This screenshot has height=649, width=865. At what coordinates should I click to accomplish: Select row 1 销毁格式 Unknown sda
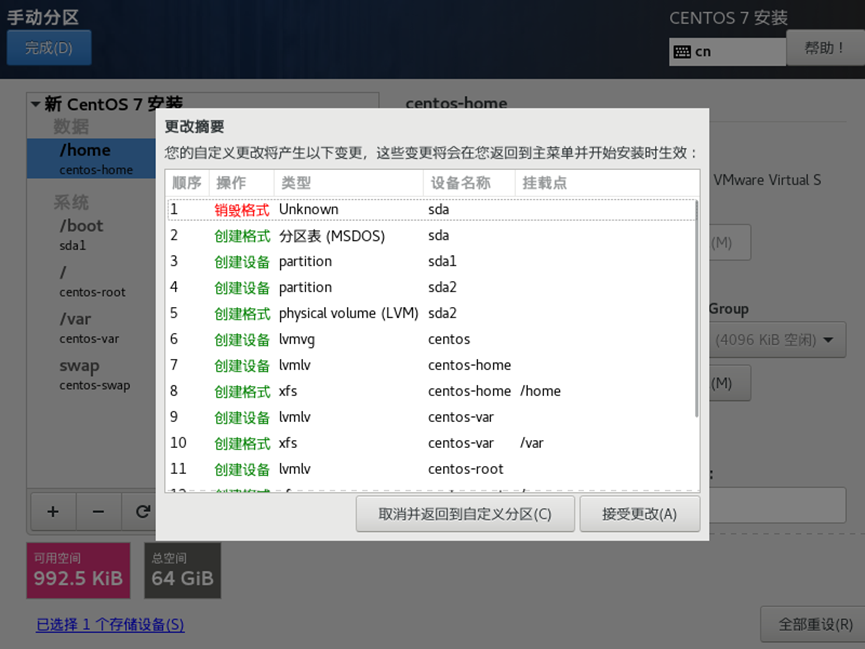(430, 210)
